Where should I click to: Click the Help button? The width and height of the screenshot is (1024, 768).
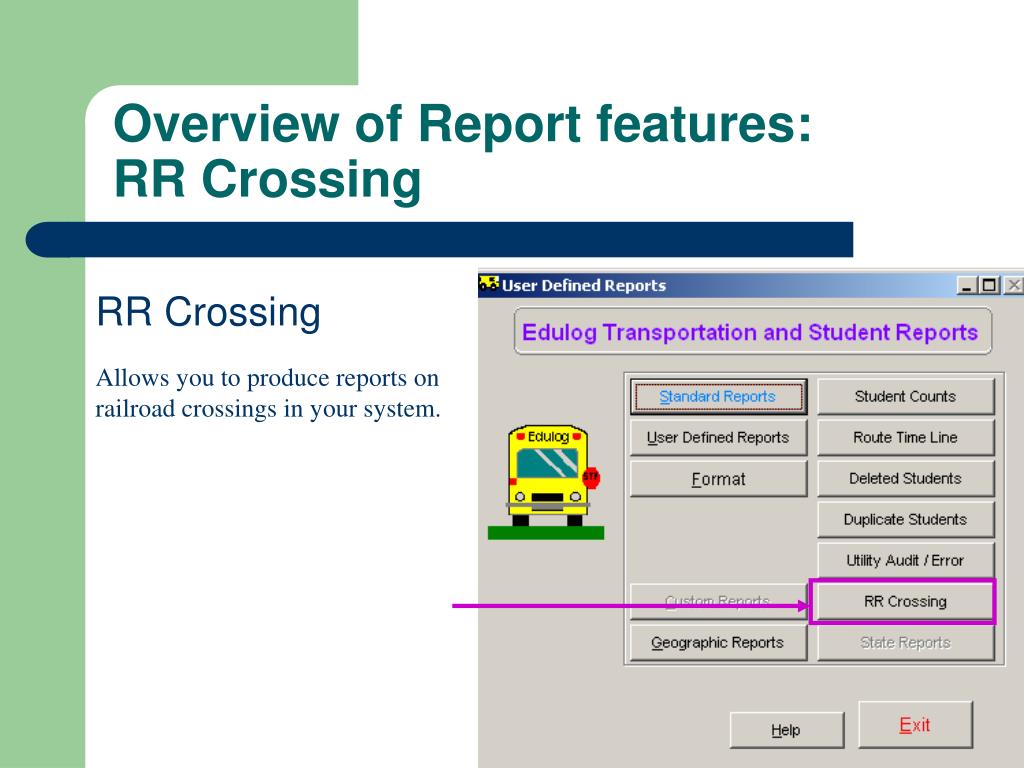pos(786,730)
